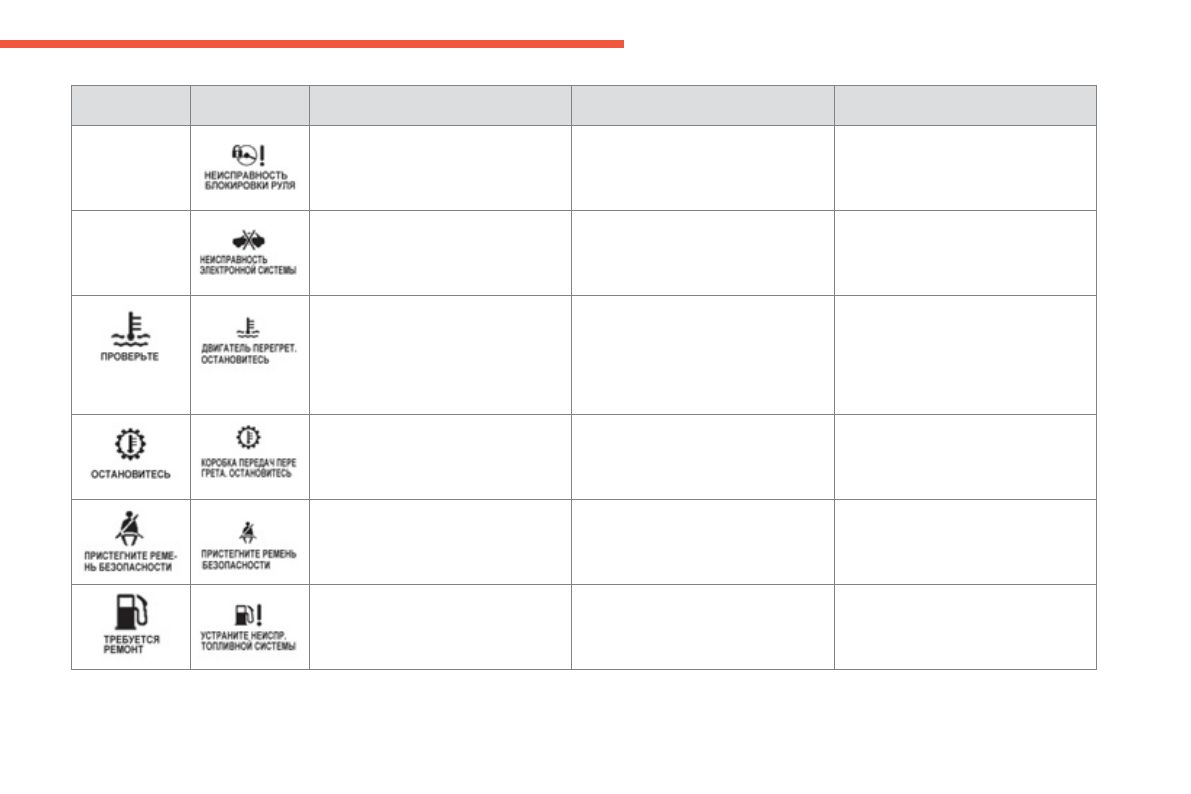Select the coolant thermometer icon above ПРОВЕРЬТЕ

[130, 330]
